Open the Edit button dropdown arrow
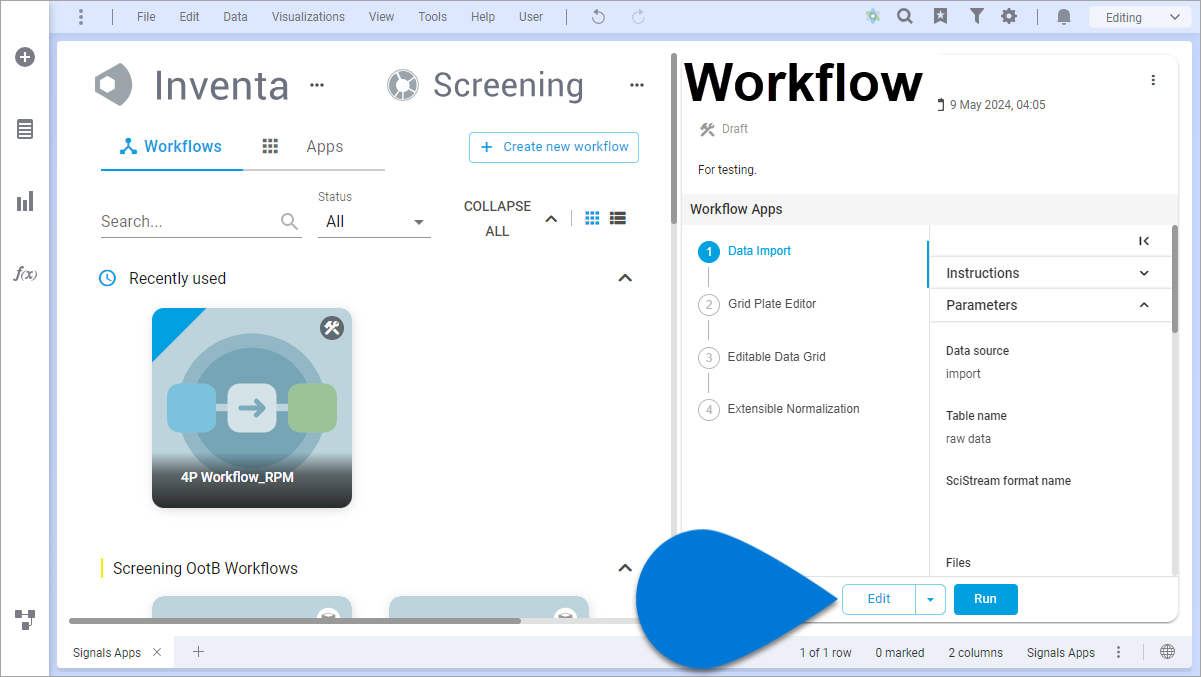 click(x=930, y=599)
